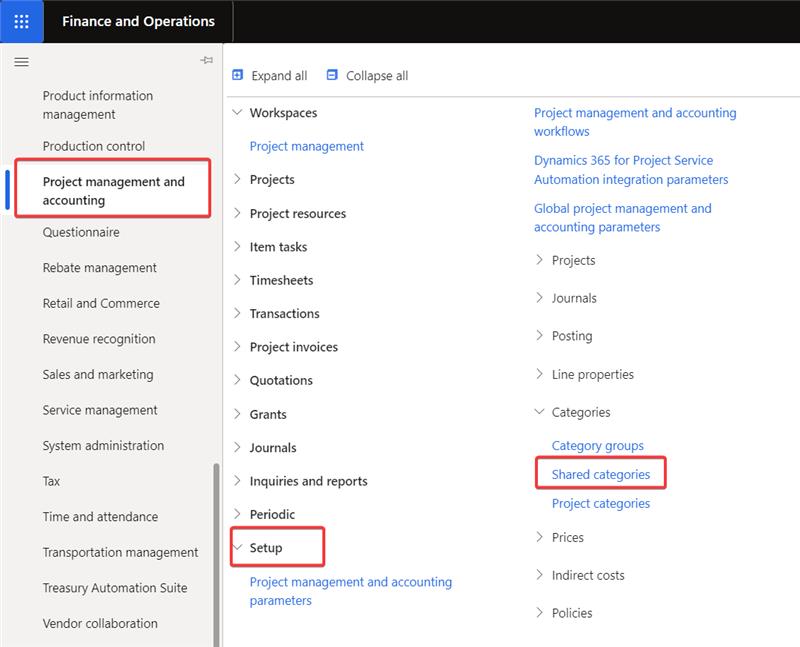Select the Production control module

[93, 146]
